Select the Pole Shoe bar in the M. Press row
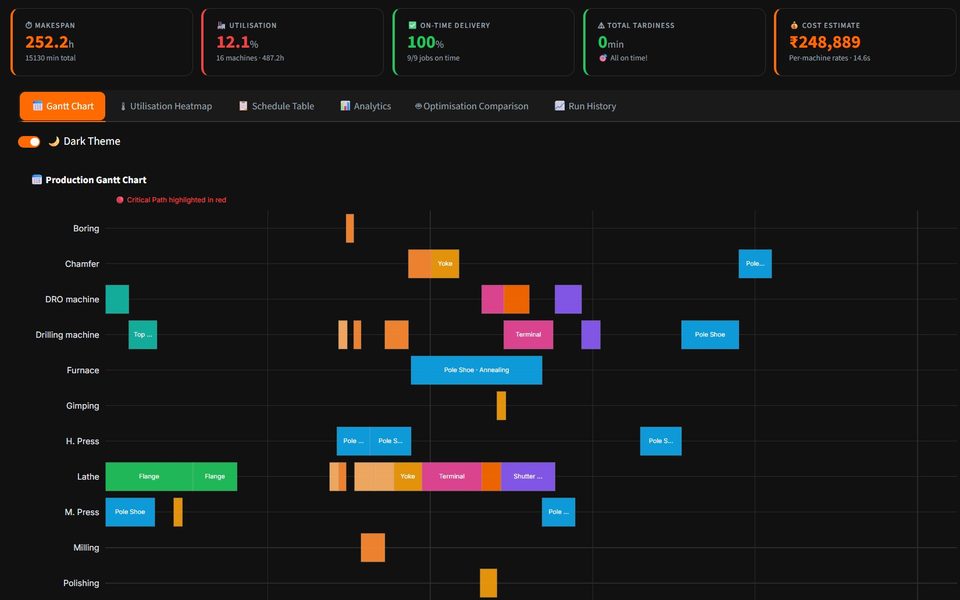The image size is (960, 600). [x=130, y=512]
